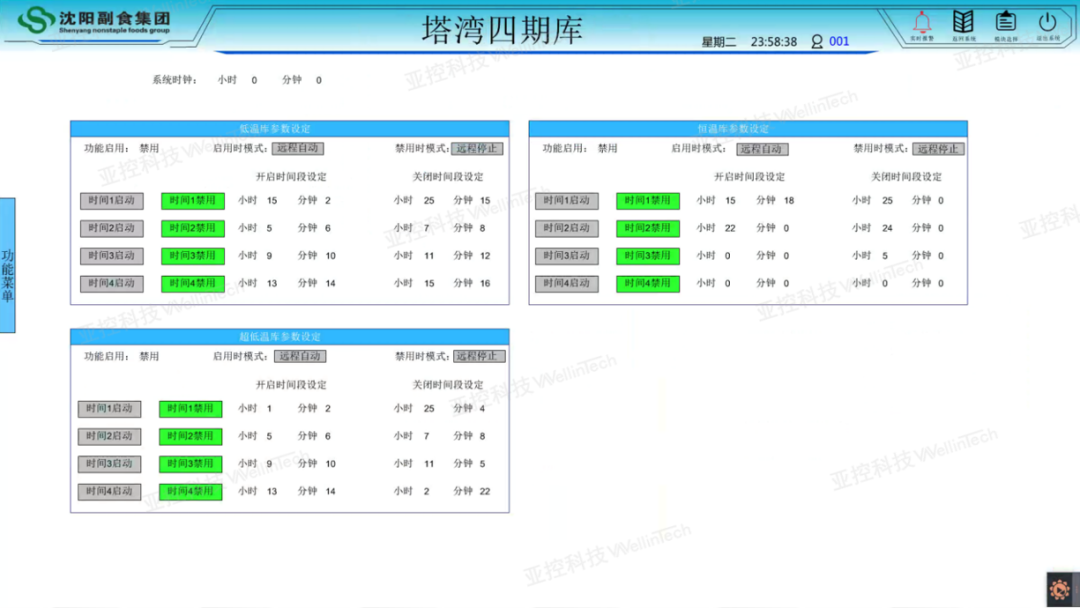Click 低温库参数设定 panel header

(x=289, y=129)
